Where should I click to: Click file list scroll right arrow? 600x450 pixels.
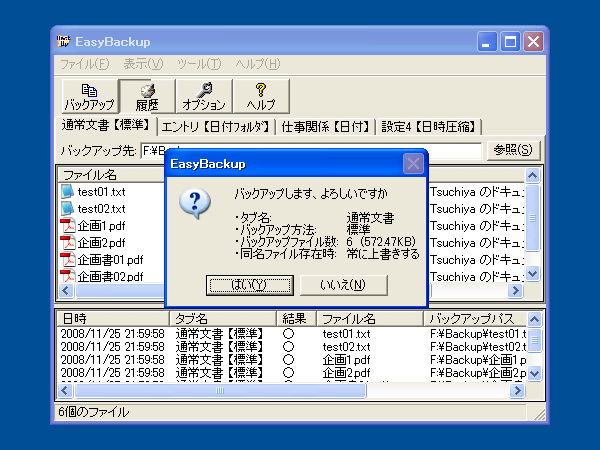[515, 291]
